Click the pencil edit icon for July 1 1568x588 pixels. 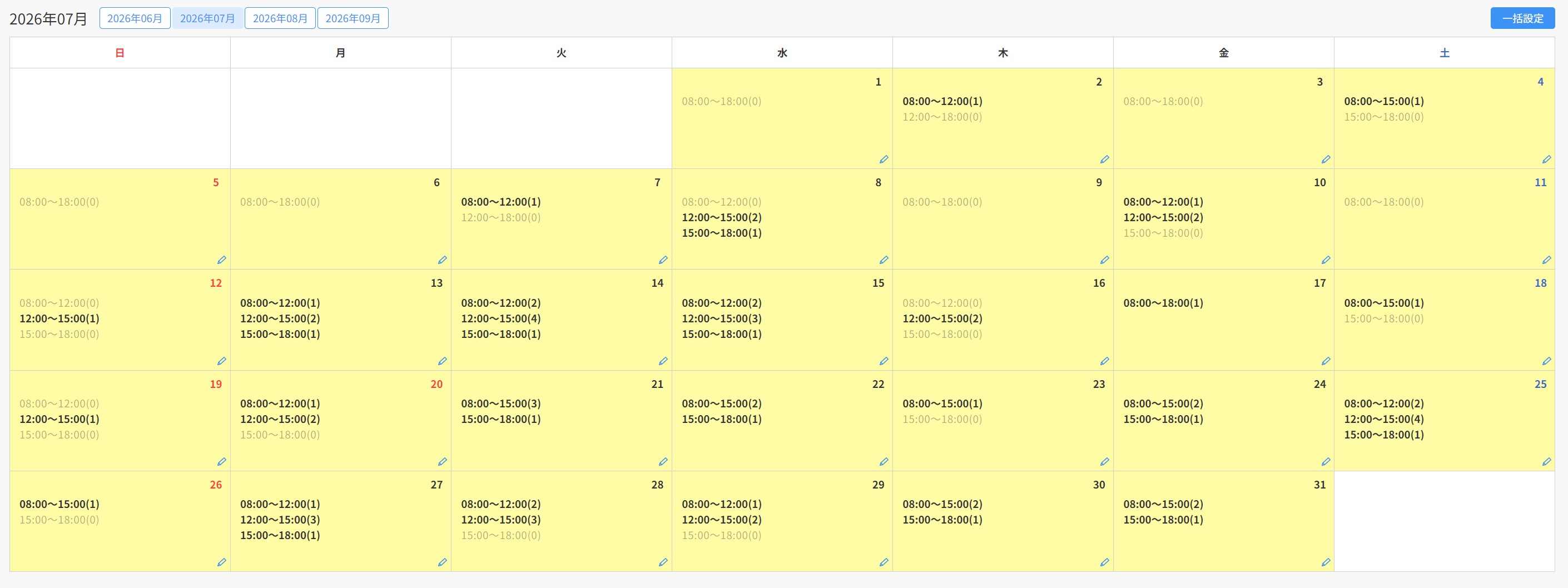pyautogui.click(x=884, y=160)
